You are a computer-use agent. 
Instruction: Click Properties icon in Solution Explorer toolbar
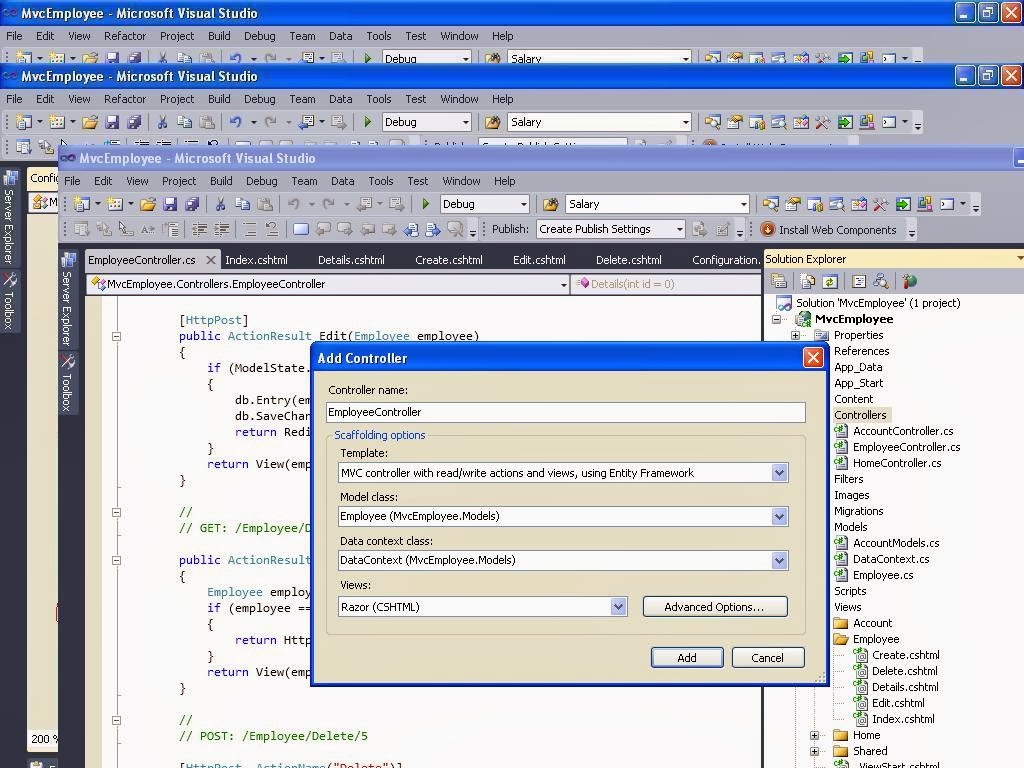(779, 281)
